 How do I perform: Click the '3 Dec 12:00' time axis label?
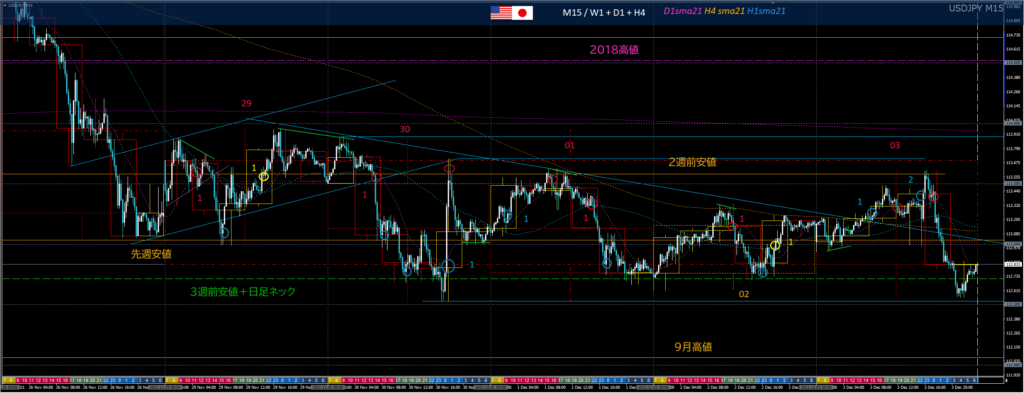click(x=908, y=387)
